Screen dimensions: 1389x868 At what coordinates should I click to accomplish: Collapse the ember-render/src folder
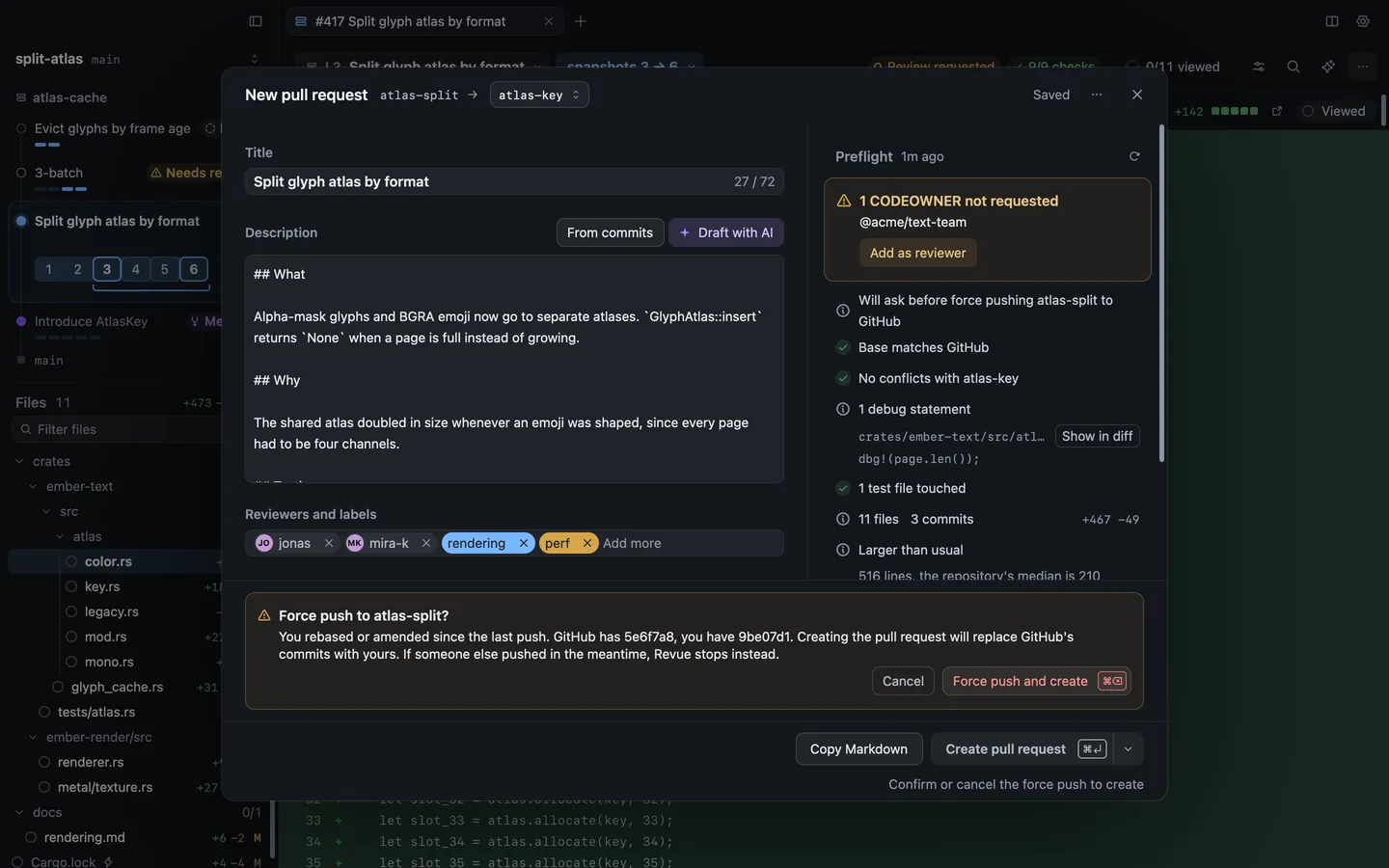coord(33,737)
